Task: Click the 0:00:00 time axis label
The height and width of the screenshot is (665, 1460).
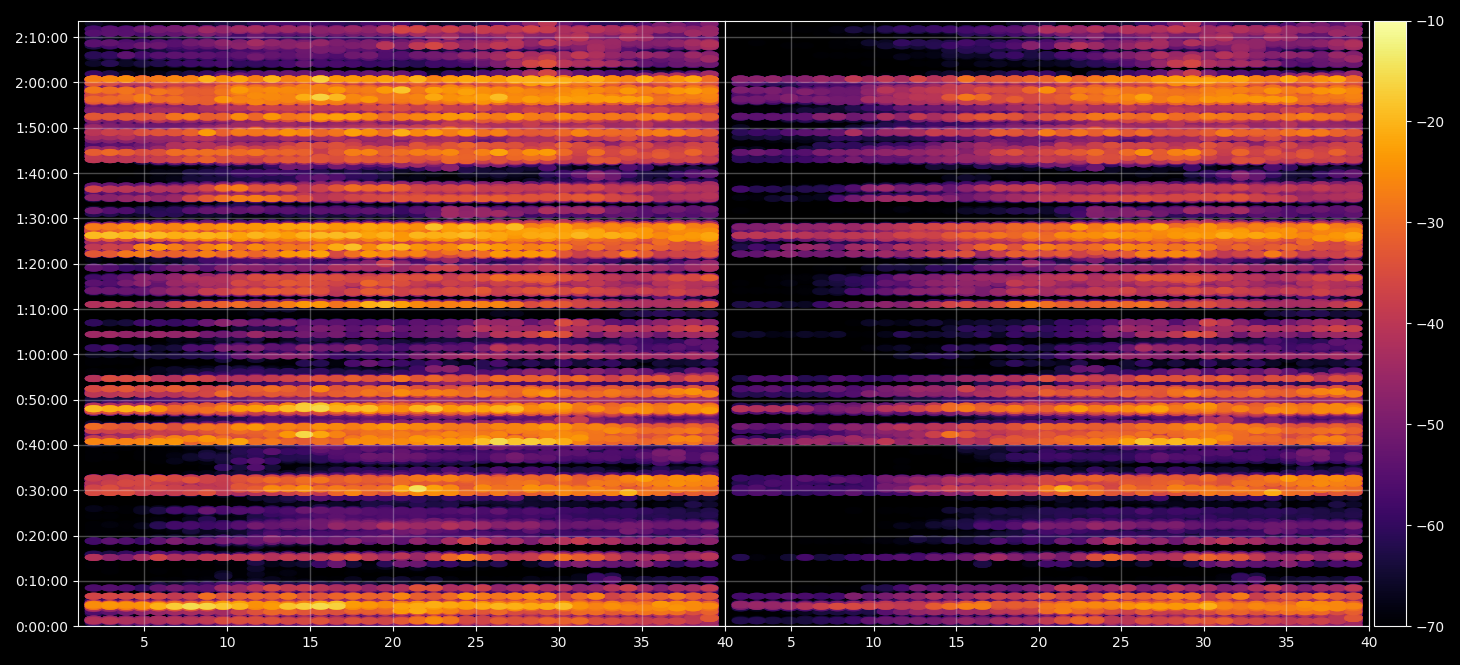Action: [43, 627]
